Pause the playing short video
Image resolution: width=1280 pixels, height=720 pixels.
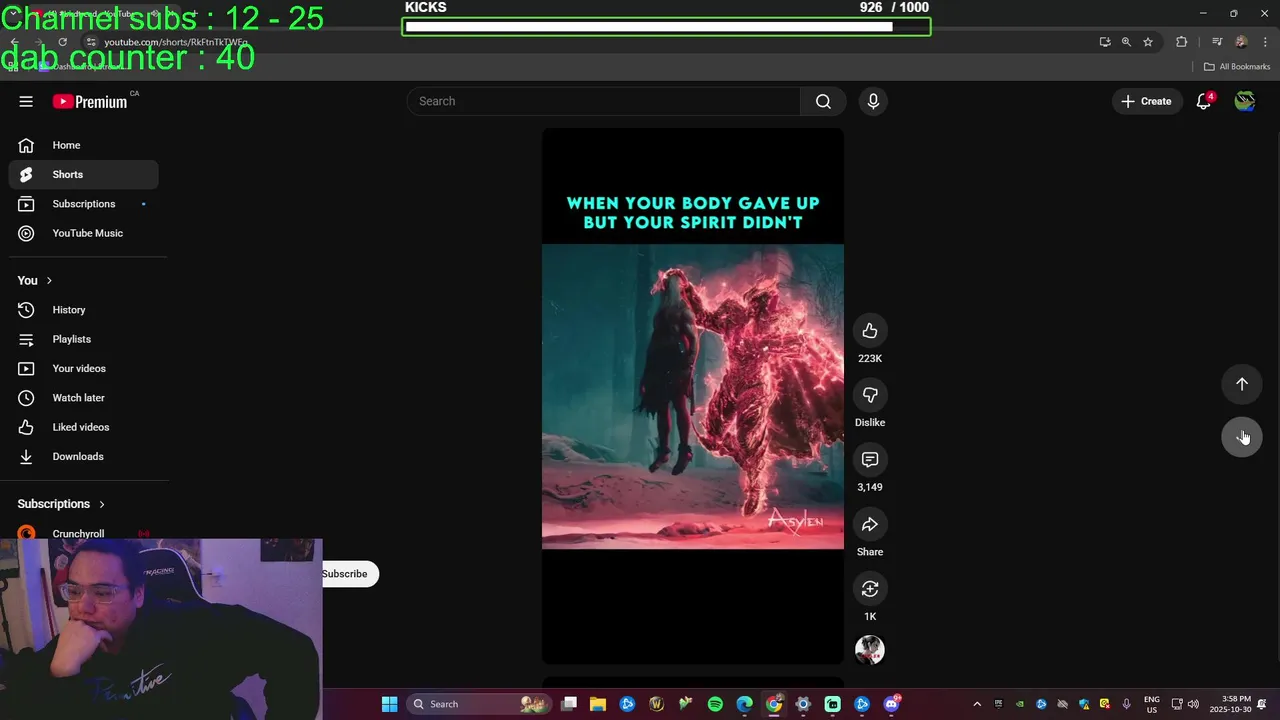pyautogui.click(x=693, y=396)
